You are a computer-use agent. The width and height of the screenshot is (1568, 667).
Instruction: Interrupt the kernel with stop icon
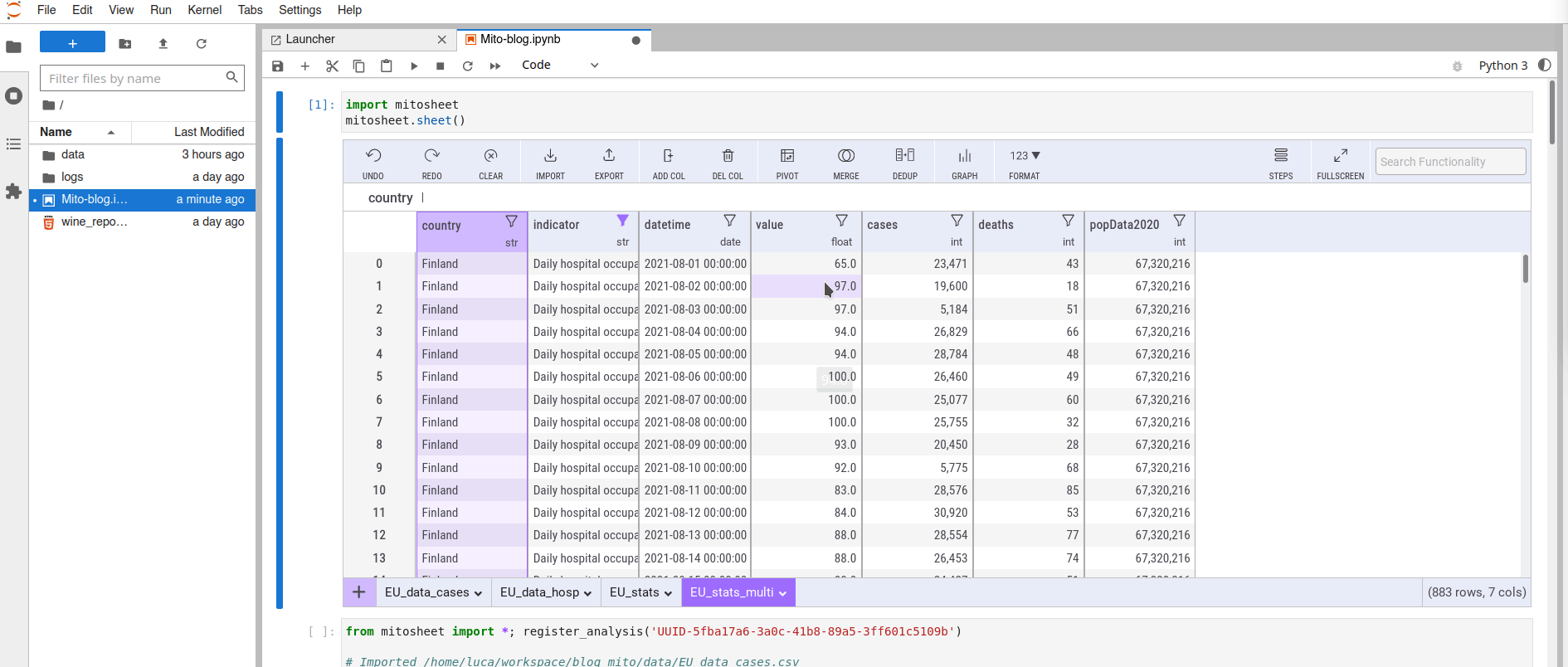441,66
